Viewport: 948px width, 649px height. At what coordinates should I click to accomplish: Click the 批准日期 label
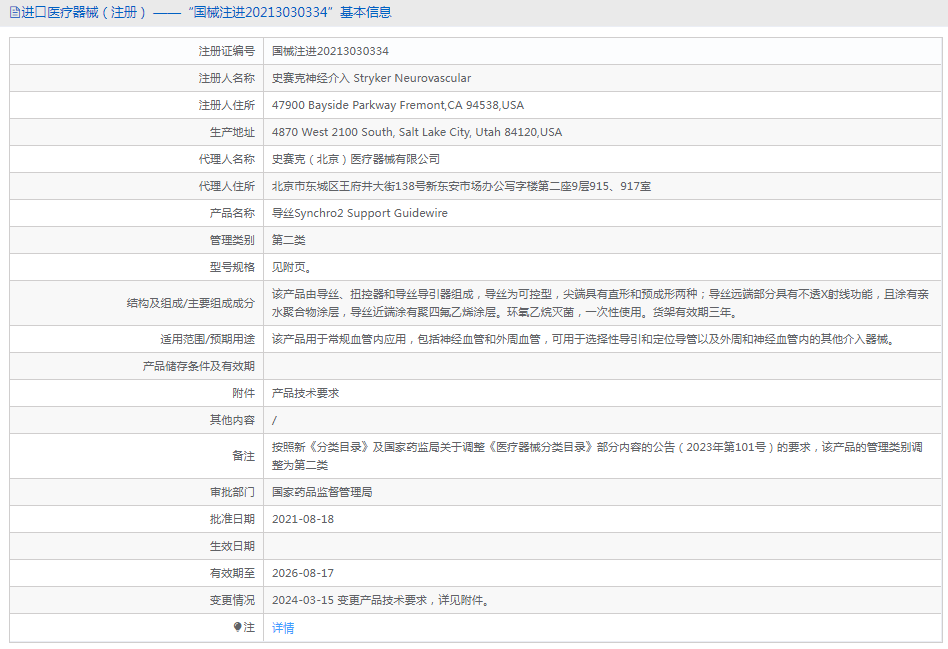(232, 519)
